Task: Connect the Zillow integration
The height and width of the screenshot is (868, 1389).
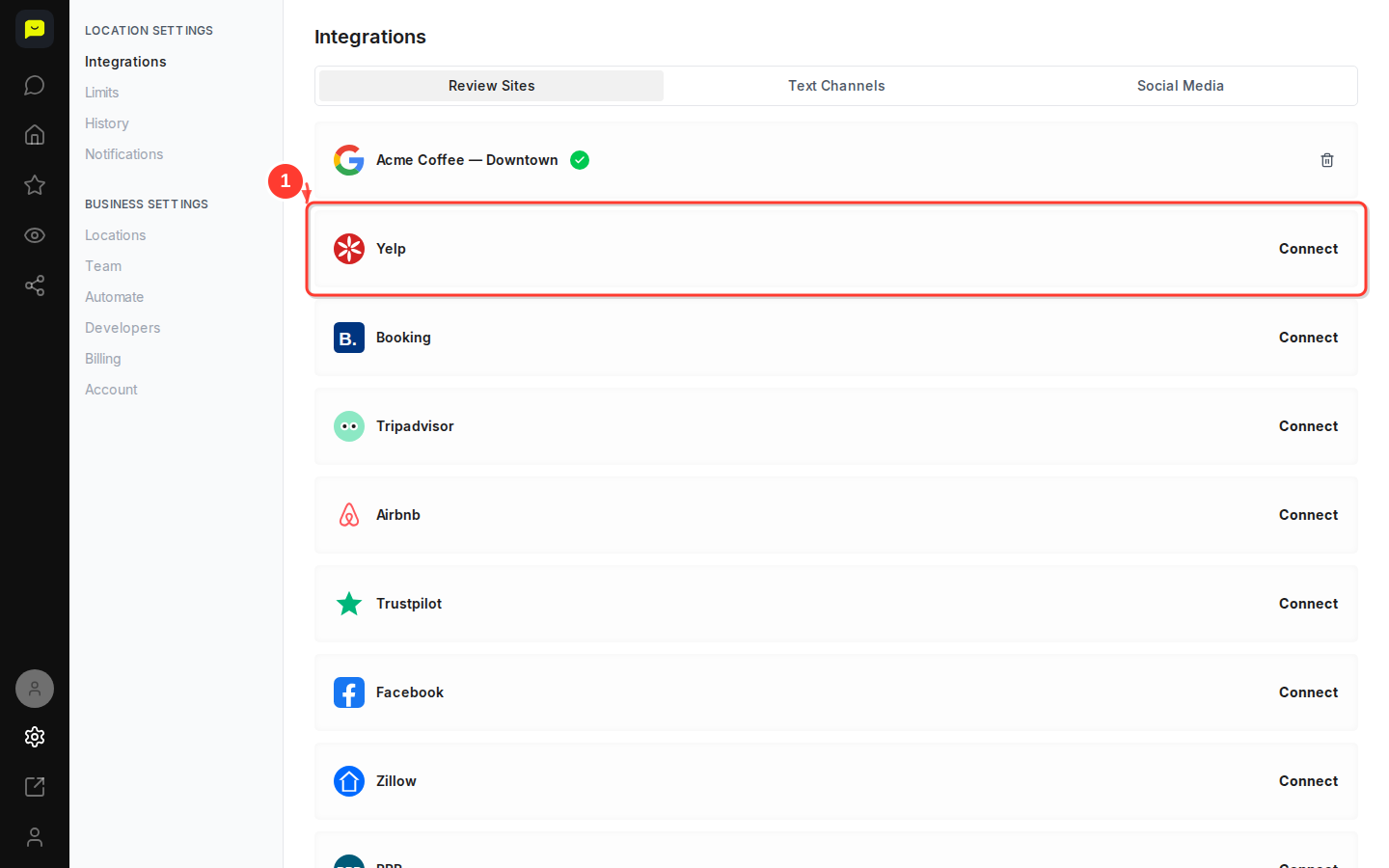Action: [x=1309, y=781]
